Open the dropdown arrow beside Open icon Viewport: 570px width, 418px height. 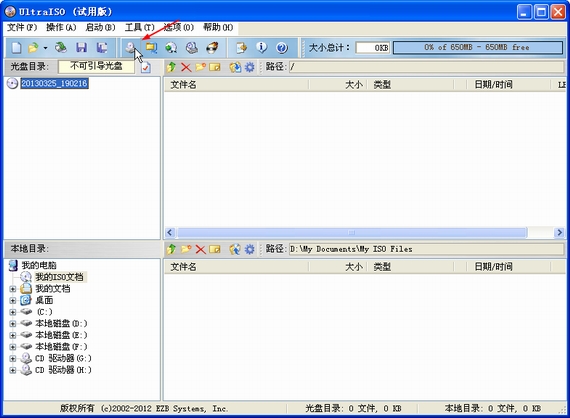click(x=45, y=48)
